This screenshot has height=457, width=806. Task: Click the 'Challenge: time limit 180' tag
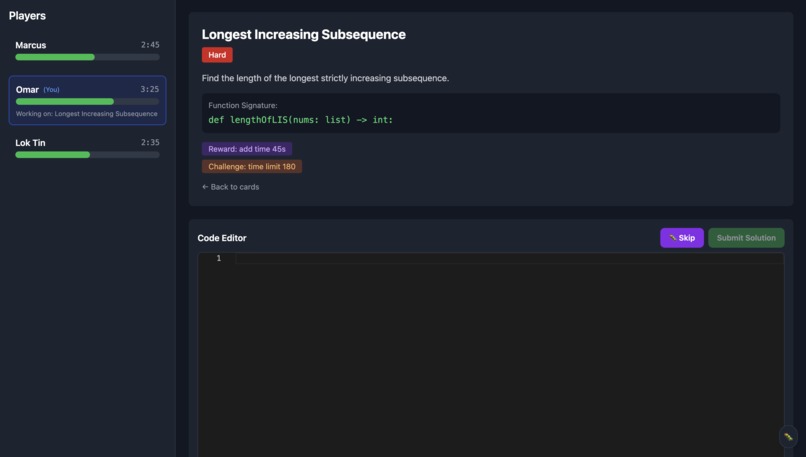[x=252, y=167]
